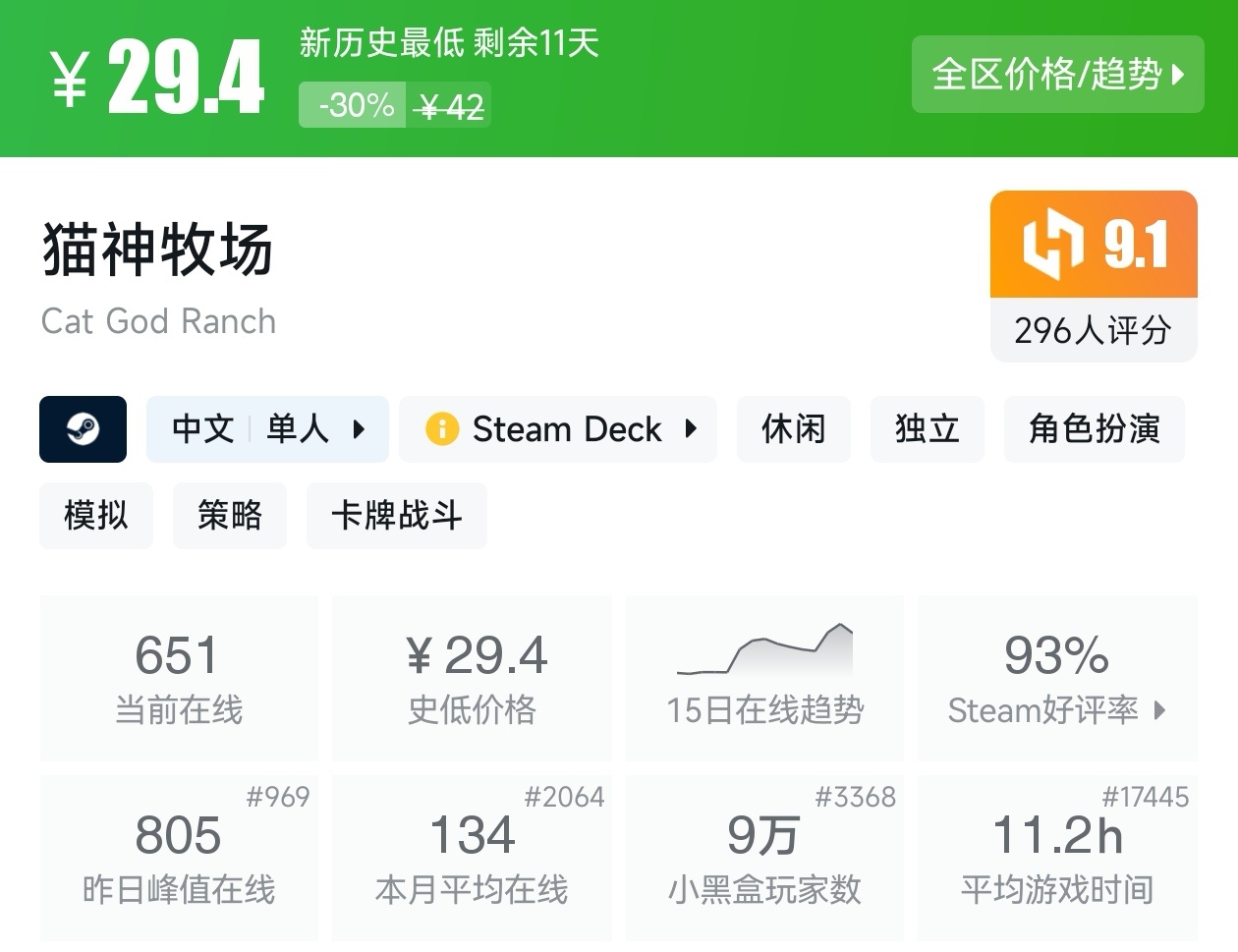Select the 独立 tag
This screenshot has height=952, width=1238.
[x=928, y=429]
